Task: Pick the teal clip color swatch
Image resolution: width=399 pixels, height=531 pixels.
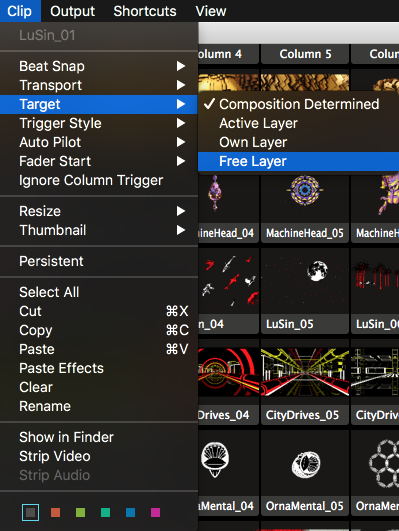Action: click(x=106, y=512)
